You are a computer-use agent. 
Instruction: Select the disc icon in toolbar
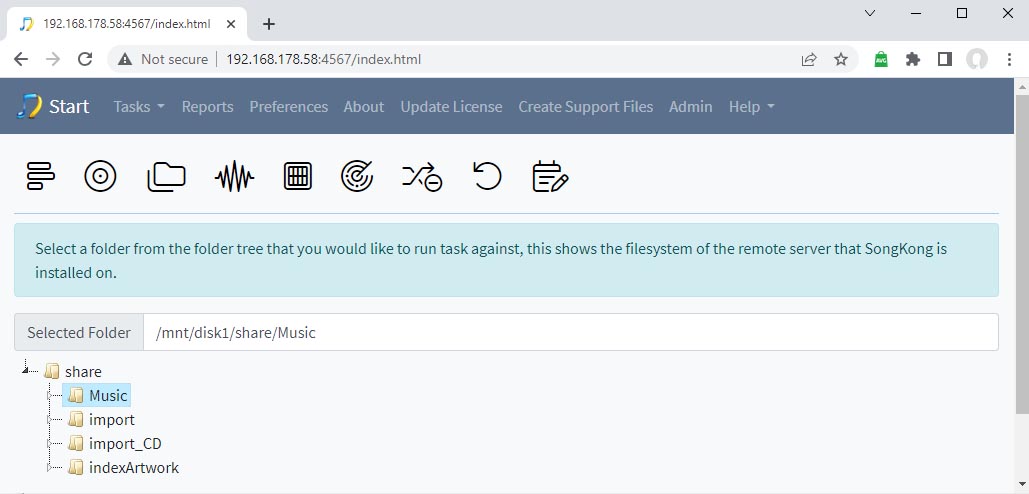[x=100, y=176]
